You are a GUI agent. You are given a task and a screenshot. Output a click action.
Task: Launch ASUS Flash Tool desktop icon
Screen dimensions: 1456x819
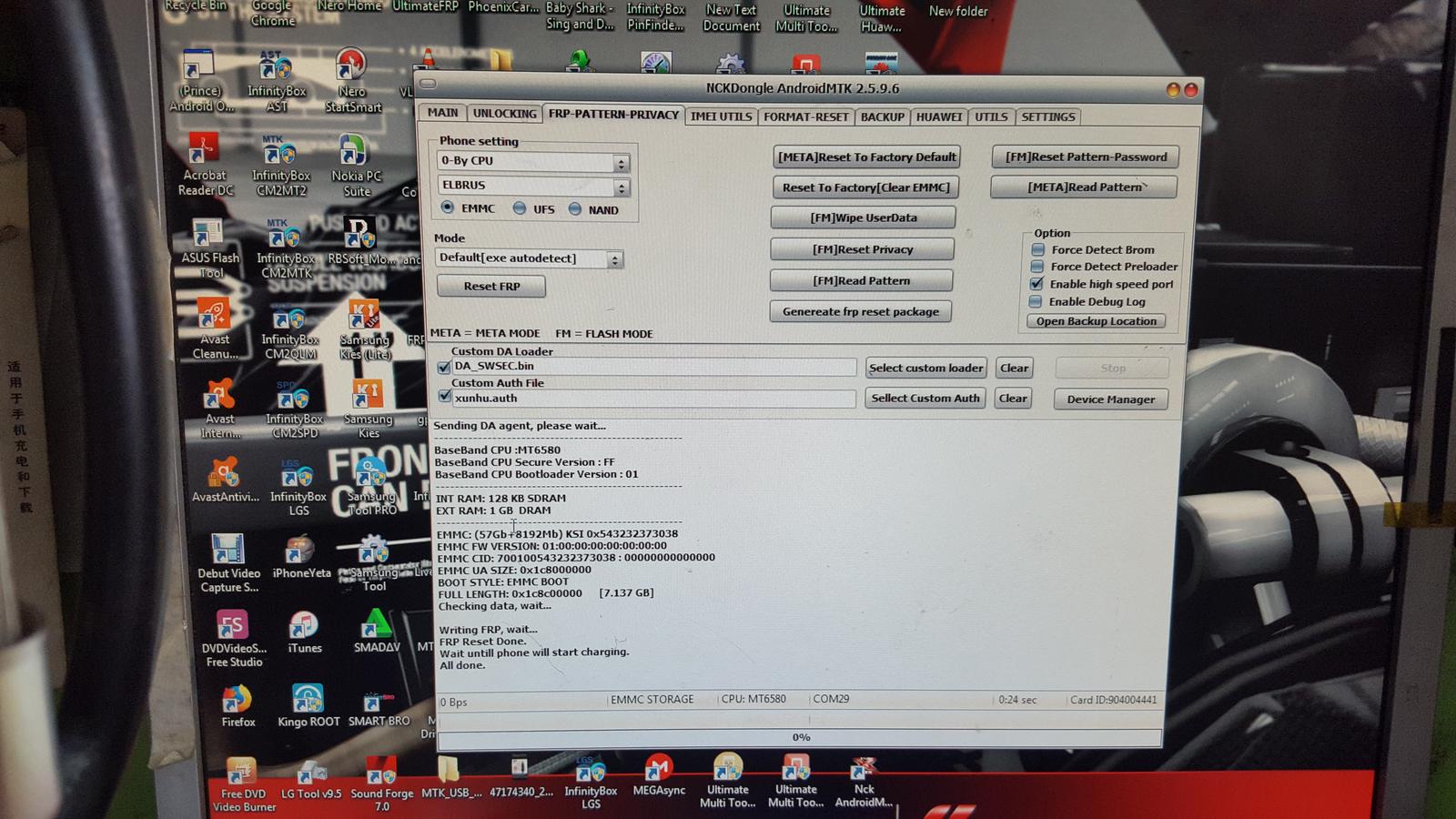coord(210,248)
